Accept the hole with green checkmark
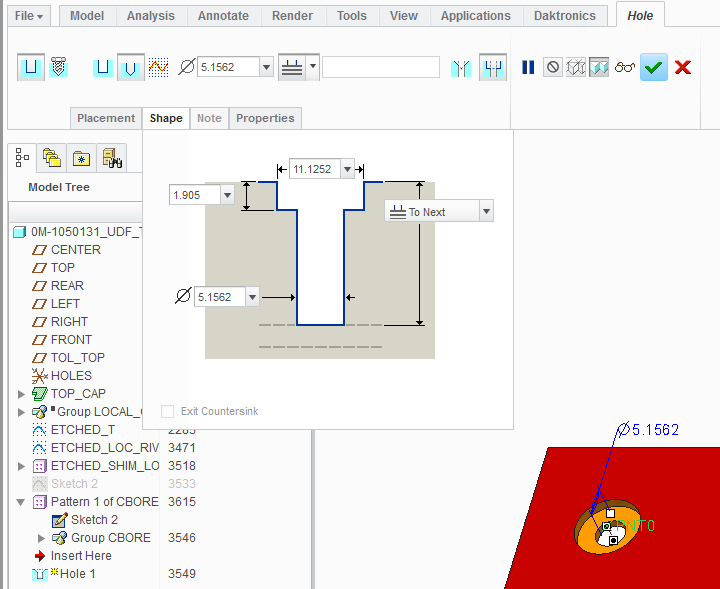 coord(653,67)
